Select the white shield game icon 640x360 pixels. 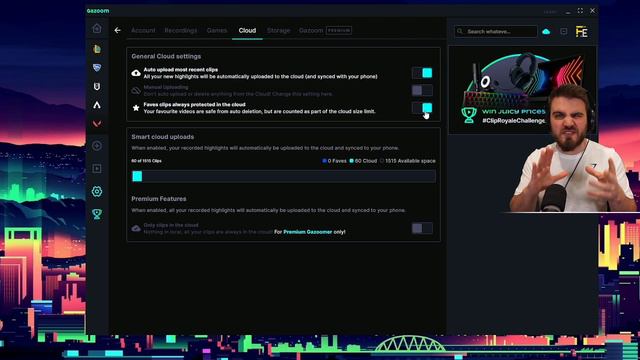[97, 87]
